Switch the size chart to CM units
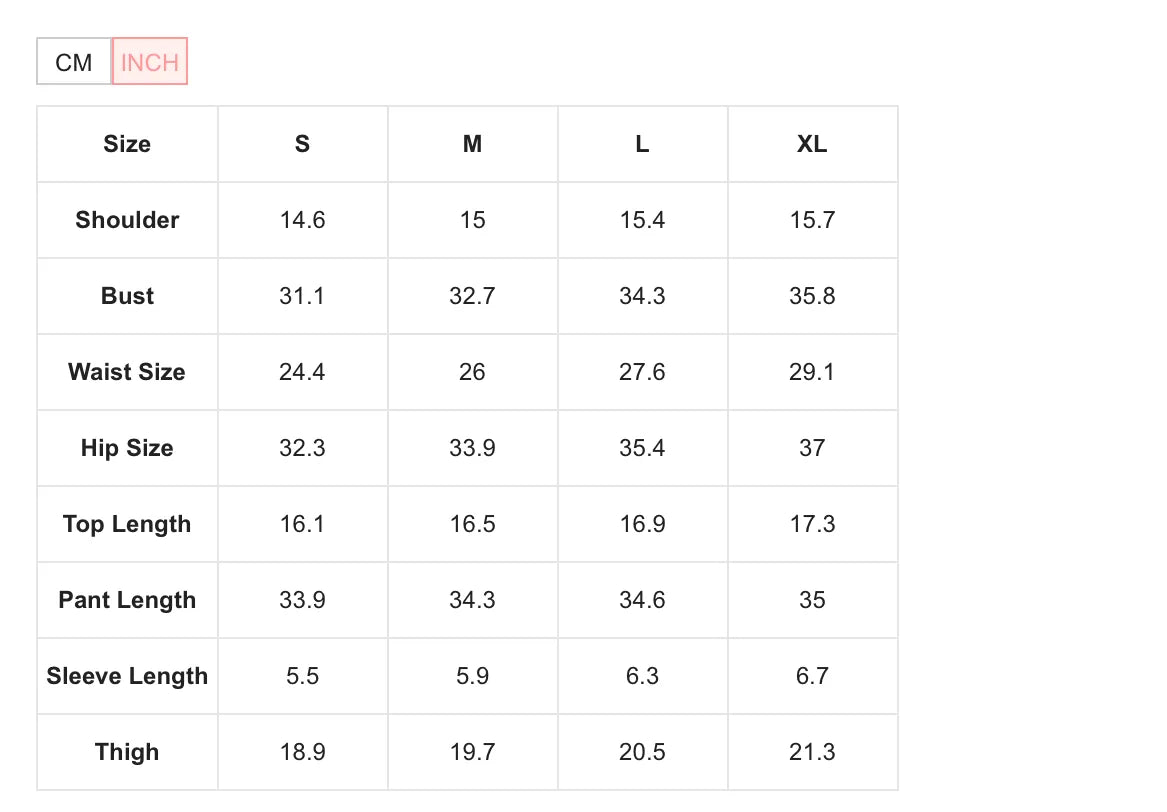Image resolution: width=1167 pixels, height=812 pixels. click(73, 62)
